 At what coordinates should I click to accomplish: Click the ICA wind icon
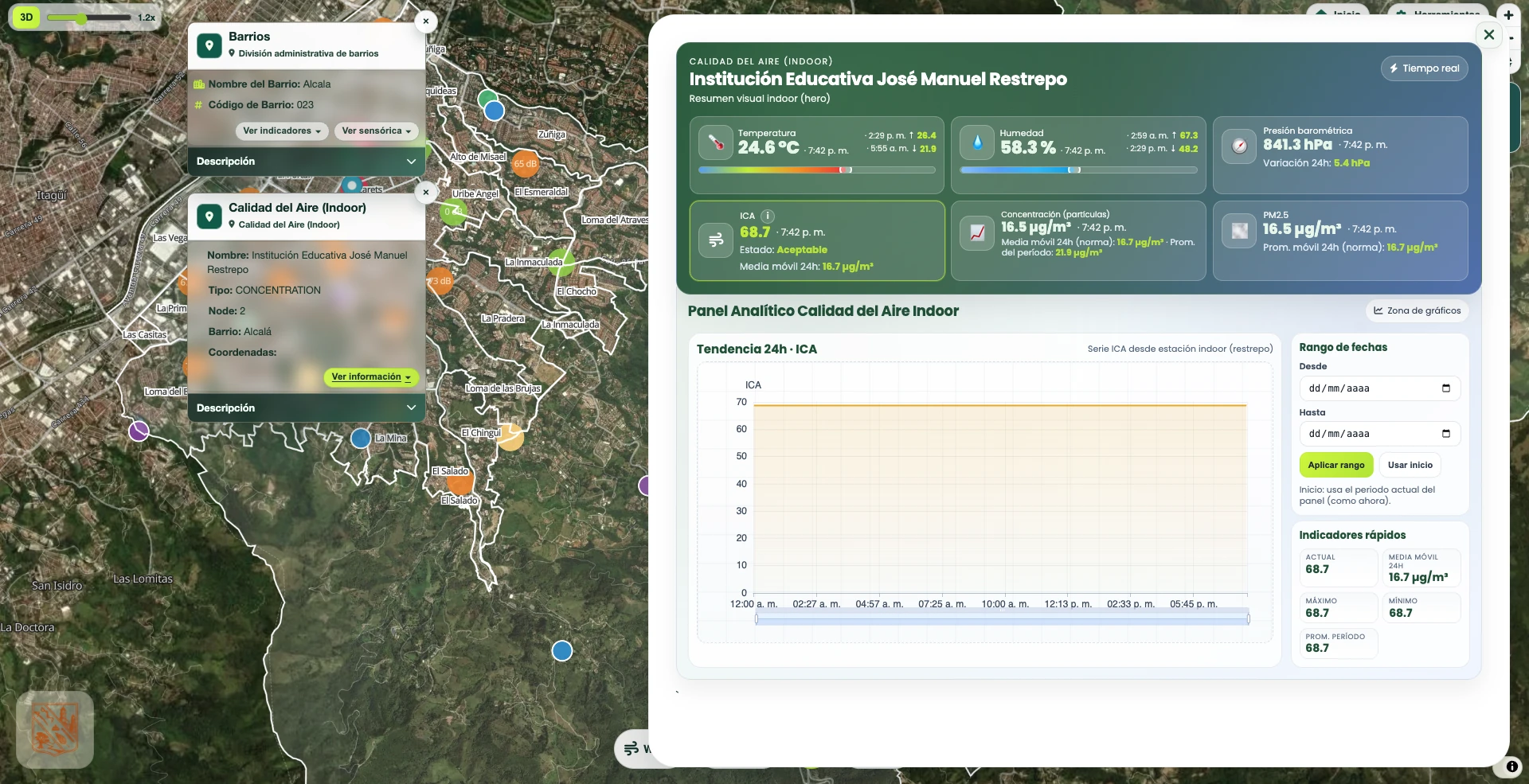click(715, 240)
